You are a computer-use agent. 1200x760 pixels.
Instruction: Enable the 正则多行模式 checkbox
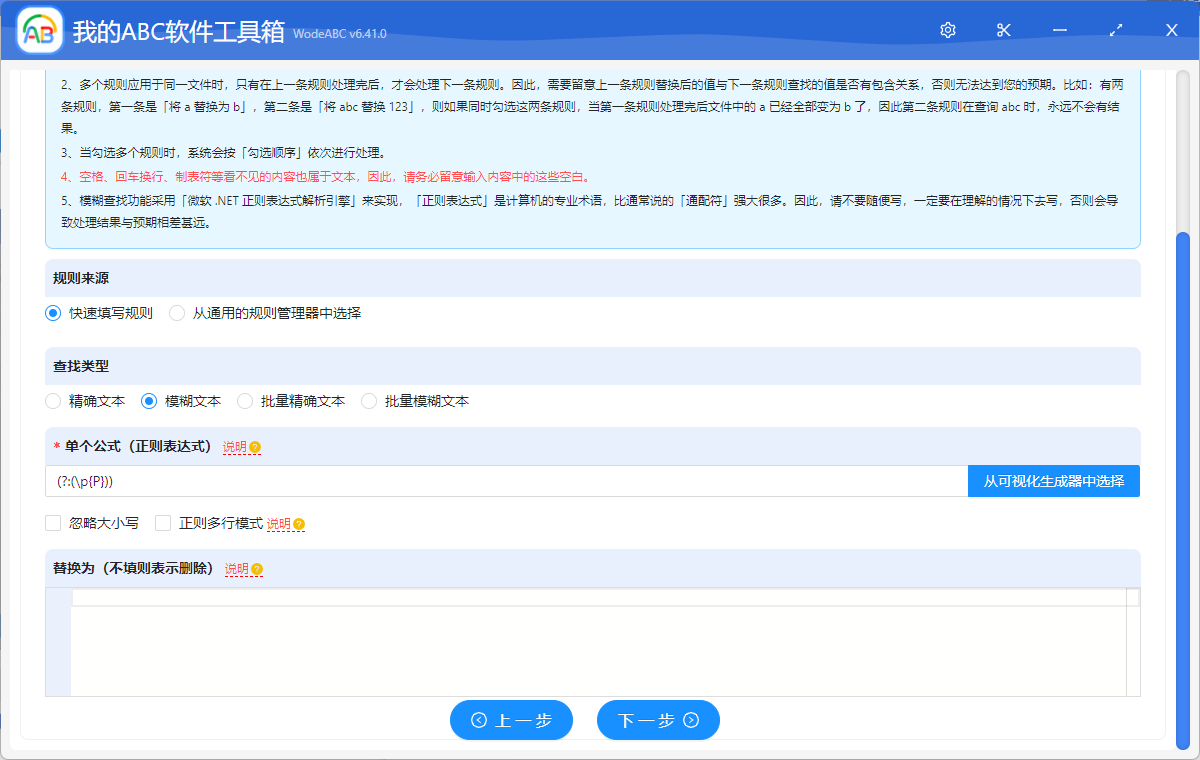(x=163, y=522)
